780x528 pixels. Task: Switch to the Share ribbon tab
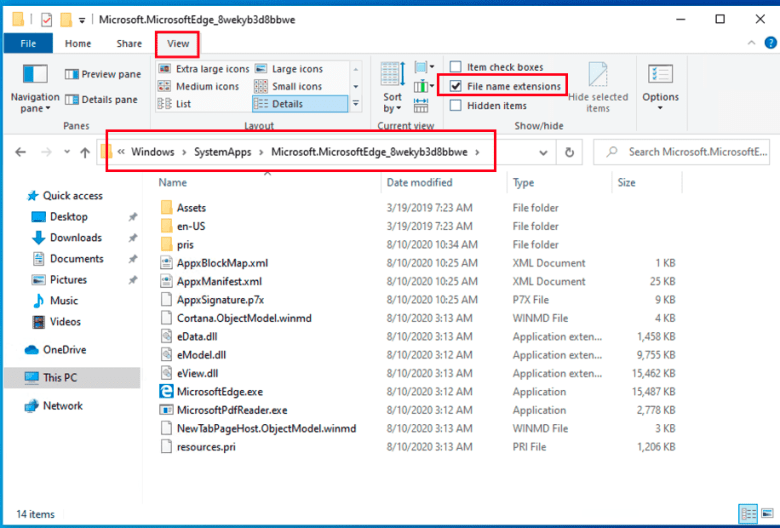(129, 43)
